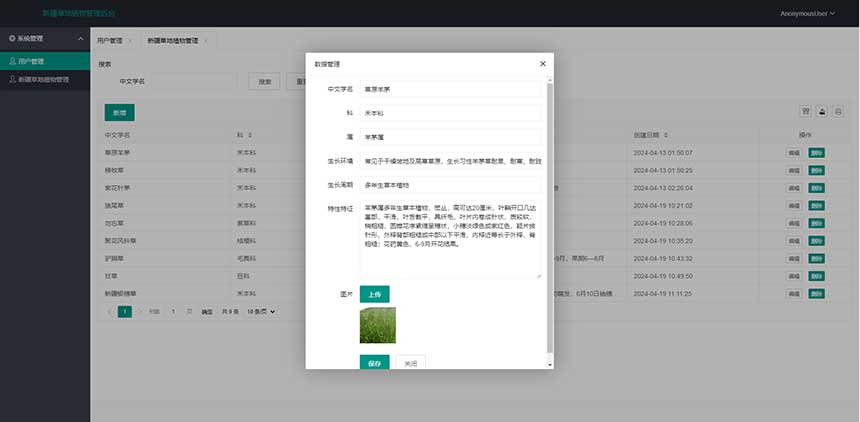Click the export icon in table toolbar

tap(822, 112)
